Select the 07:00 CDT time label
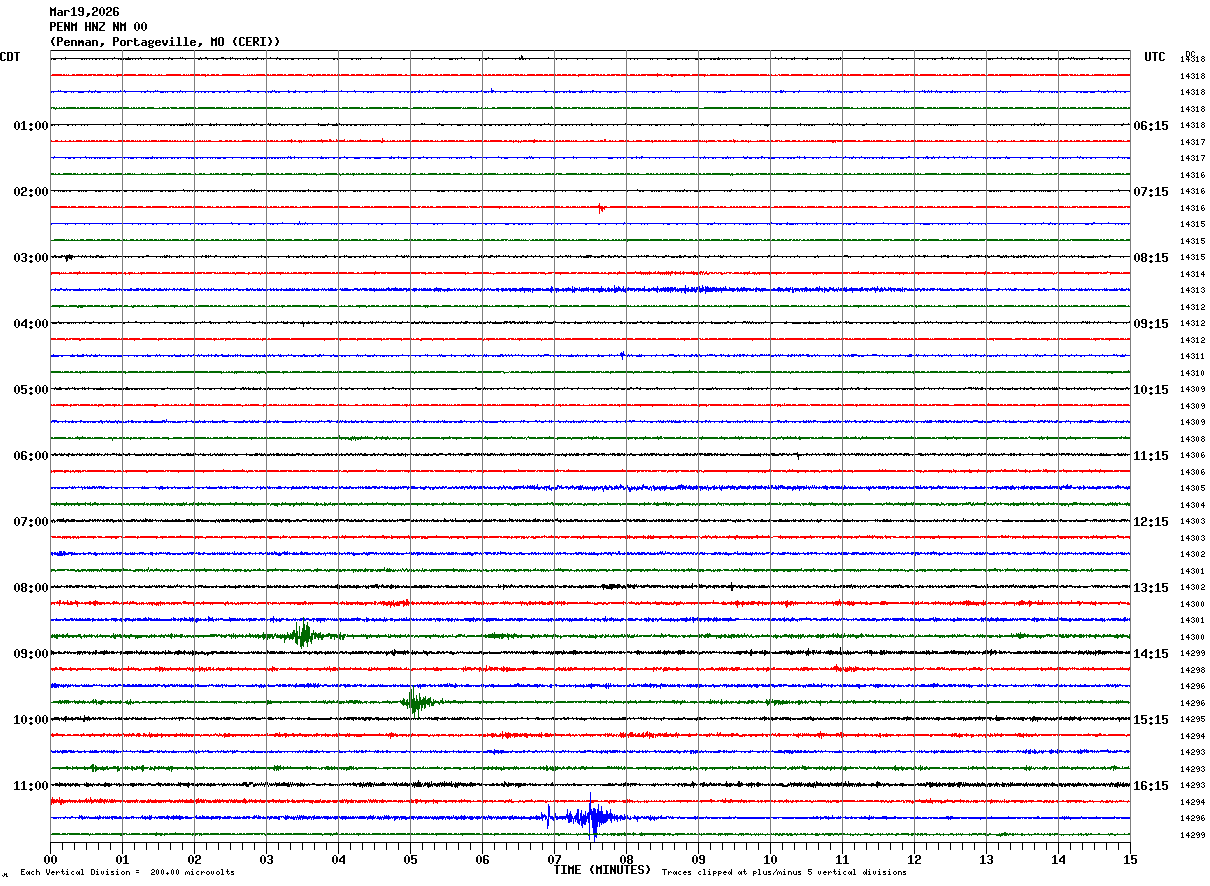This screenshot has height=886, width=1210. [31, 522]
